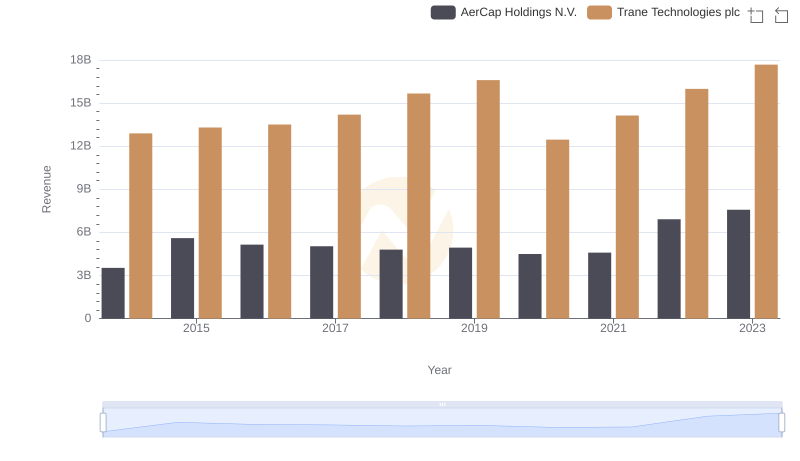Click the Revenue axis title
800x461 pixels.
(46, 189)
